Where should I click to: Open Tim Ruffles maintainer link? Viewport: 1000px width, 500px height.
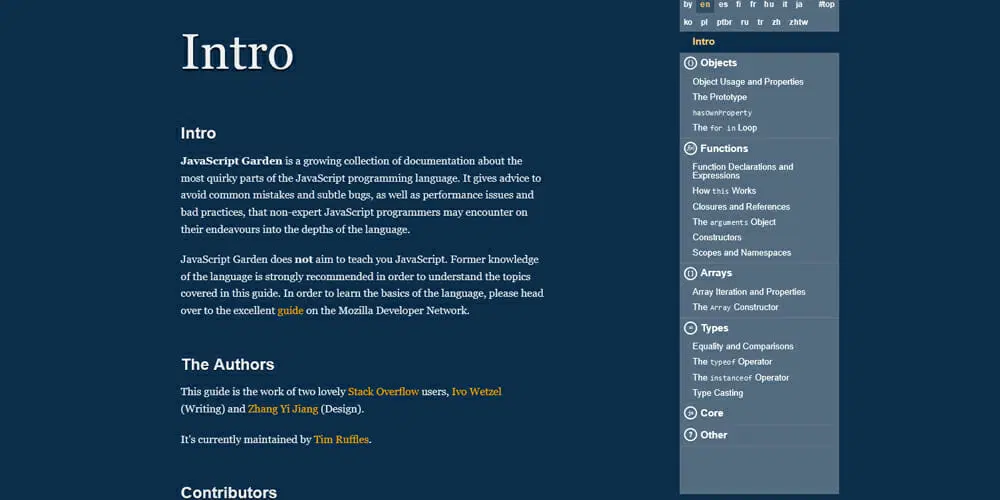(341, 439)
